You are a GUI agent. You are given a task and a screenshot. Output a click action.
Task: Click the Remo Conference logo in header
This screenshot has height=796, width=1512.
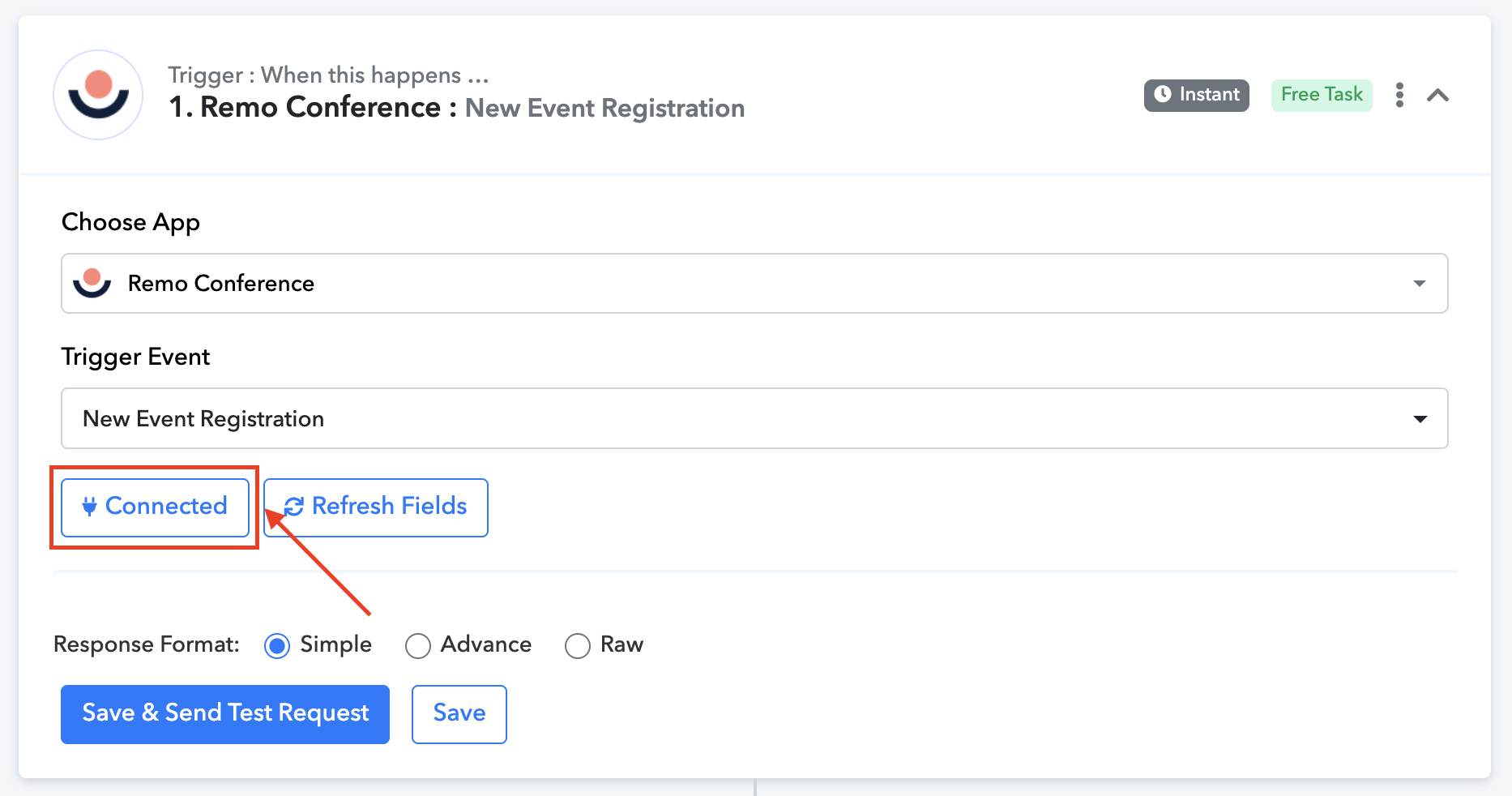pyautogui.click(x=98, y=96)
